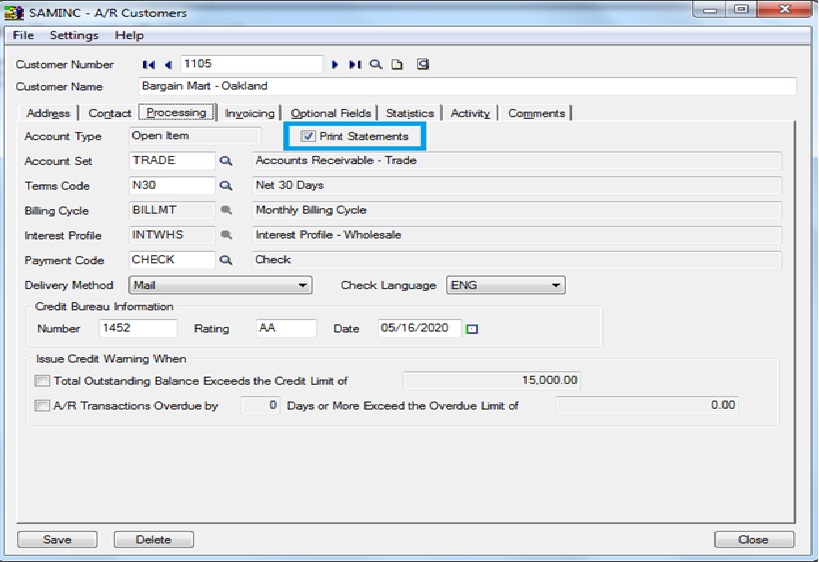Click the 'Check' payment description text

(273, 260)
